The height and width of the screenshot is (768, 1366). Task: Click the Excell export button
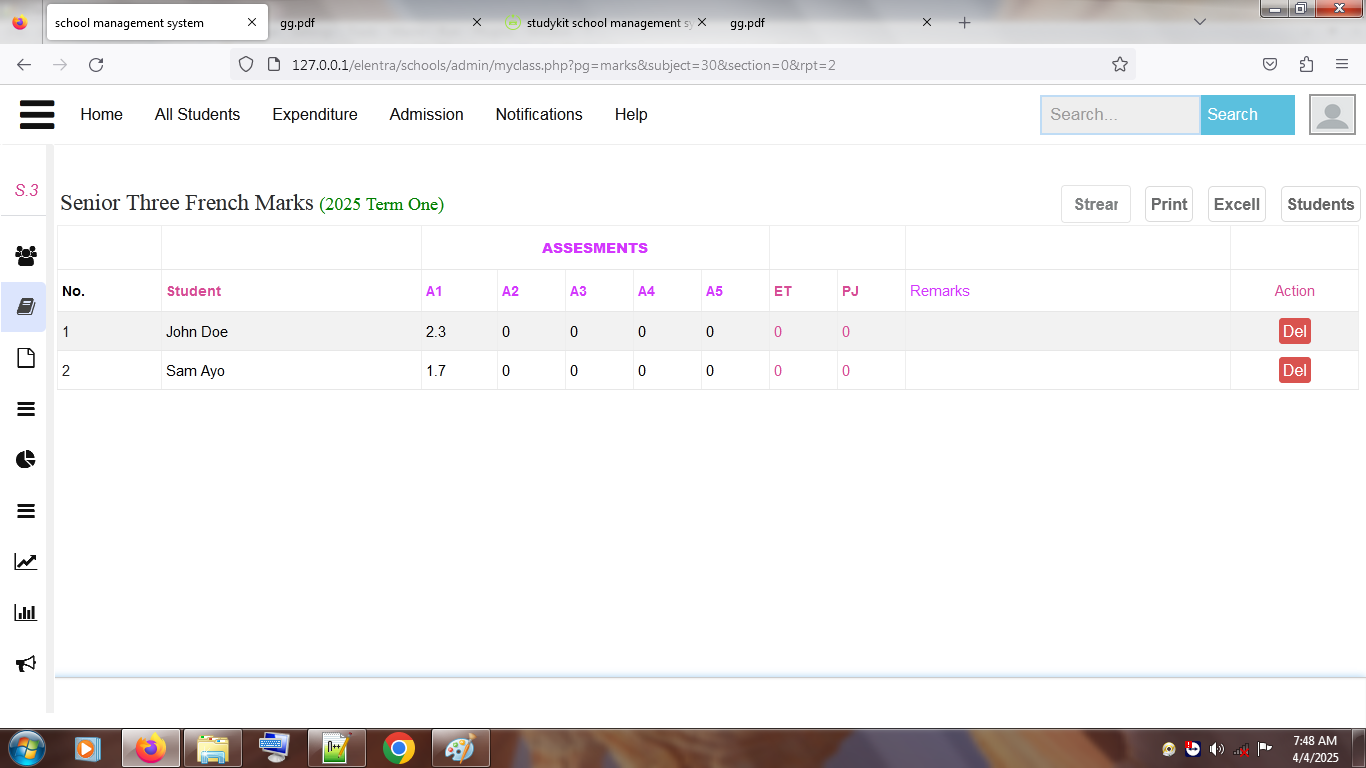pos(1236,203)
